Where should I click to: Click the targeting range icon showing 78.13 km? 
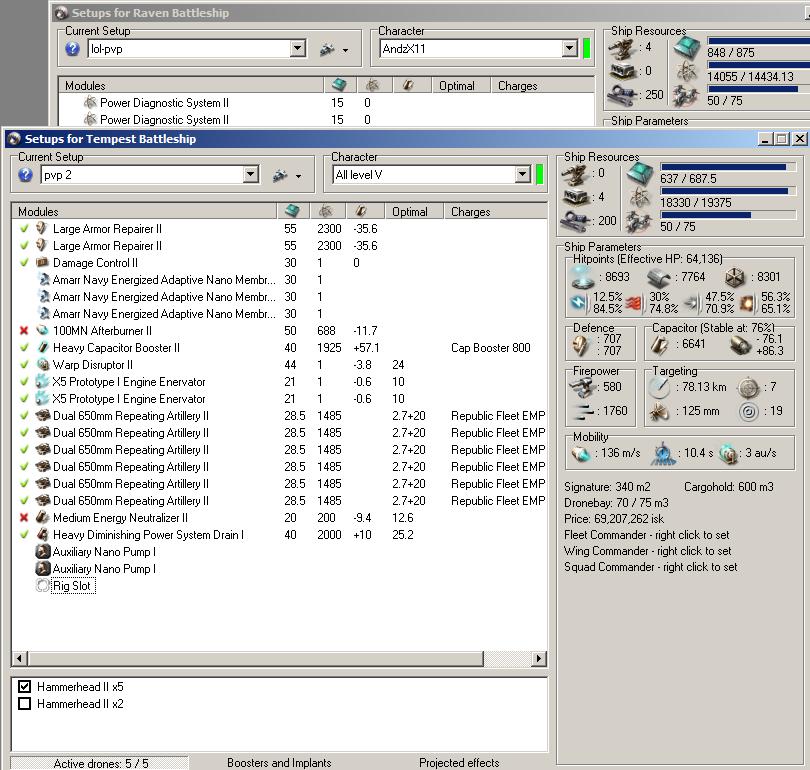660,387
